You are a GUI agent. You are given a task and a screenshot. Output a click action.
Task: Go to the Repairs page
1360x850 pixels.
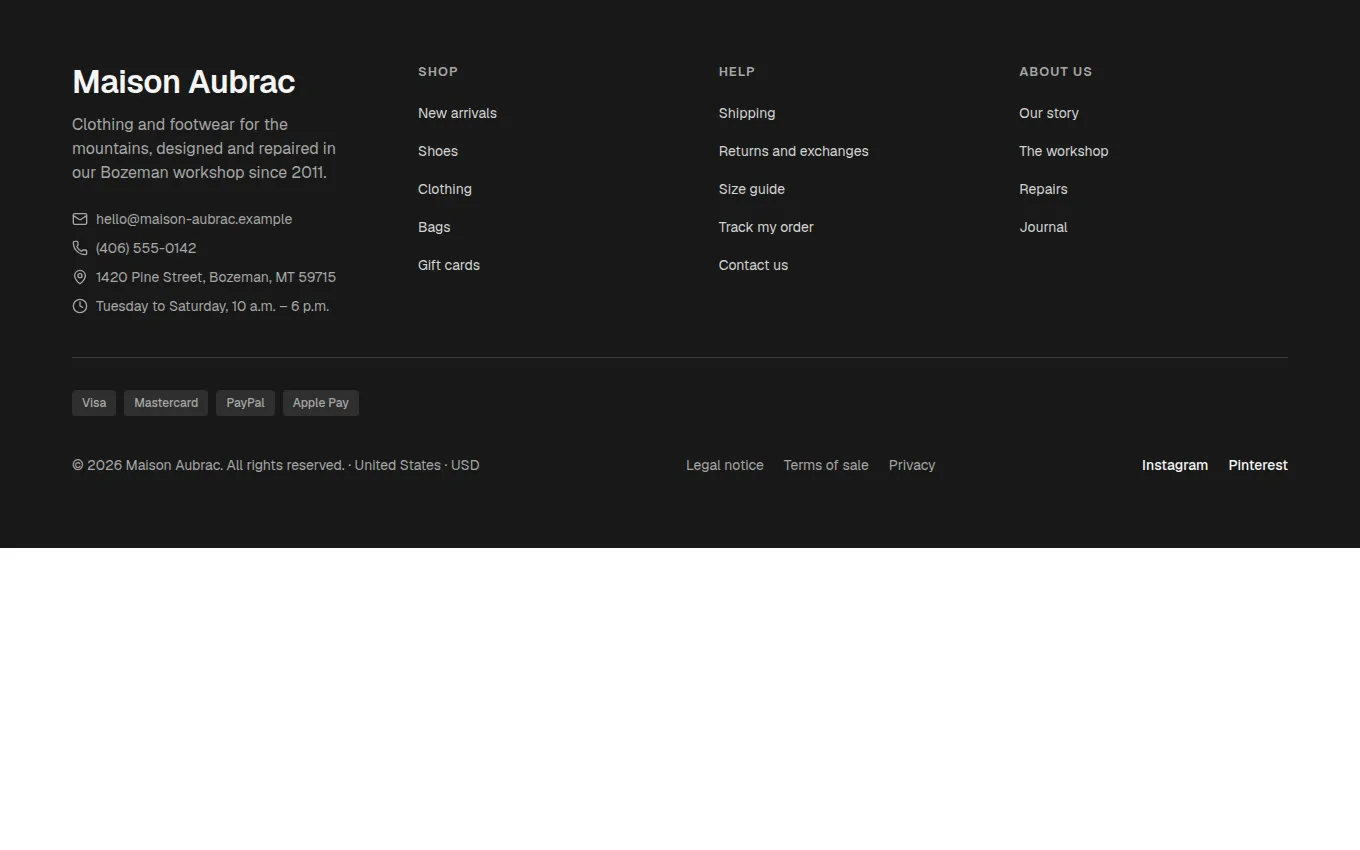[1043, 189]
